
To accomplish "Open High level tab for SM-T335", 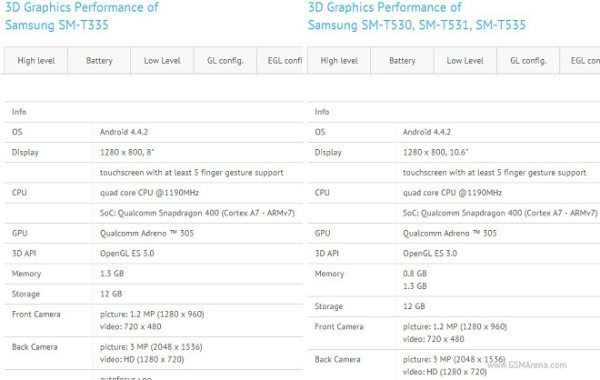I will pos(36,60).
